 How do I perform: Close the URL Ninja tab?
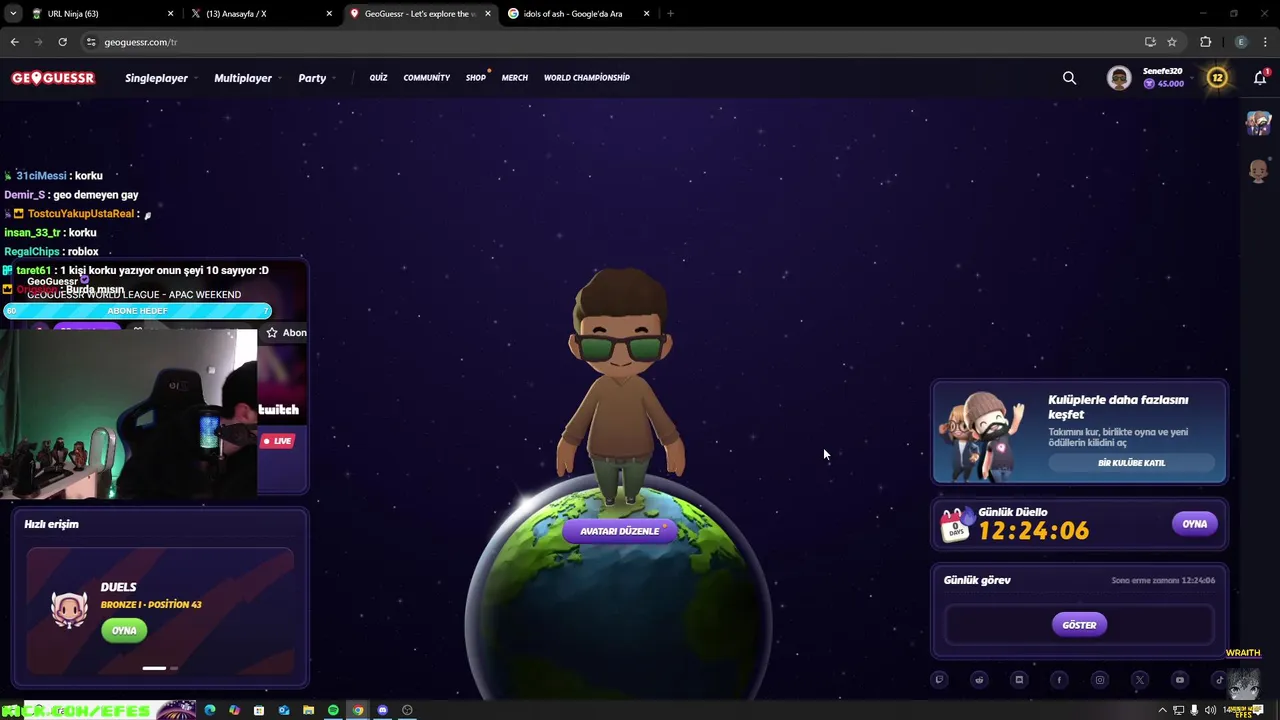170,14
